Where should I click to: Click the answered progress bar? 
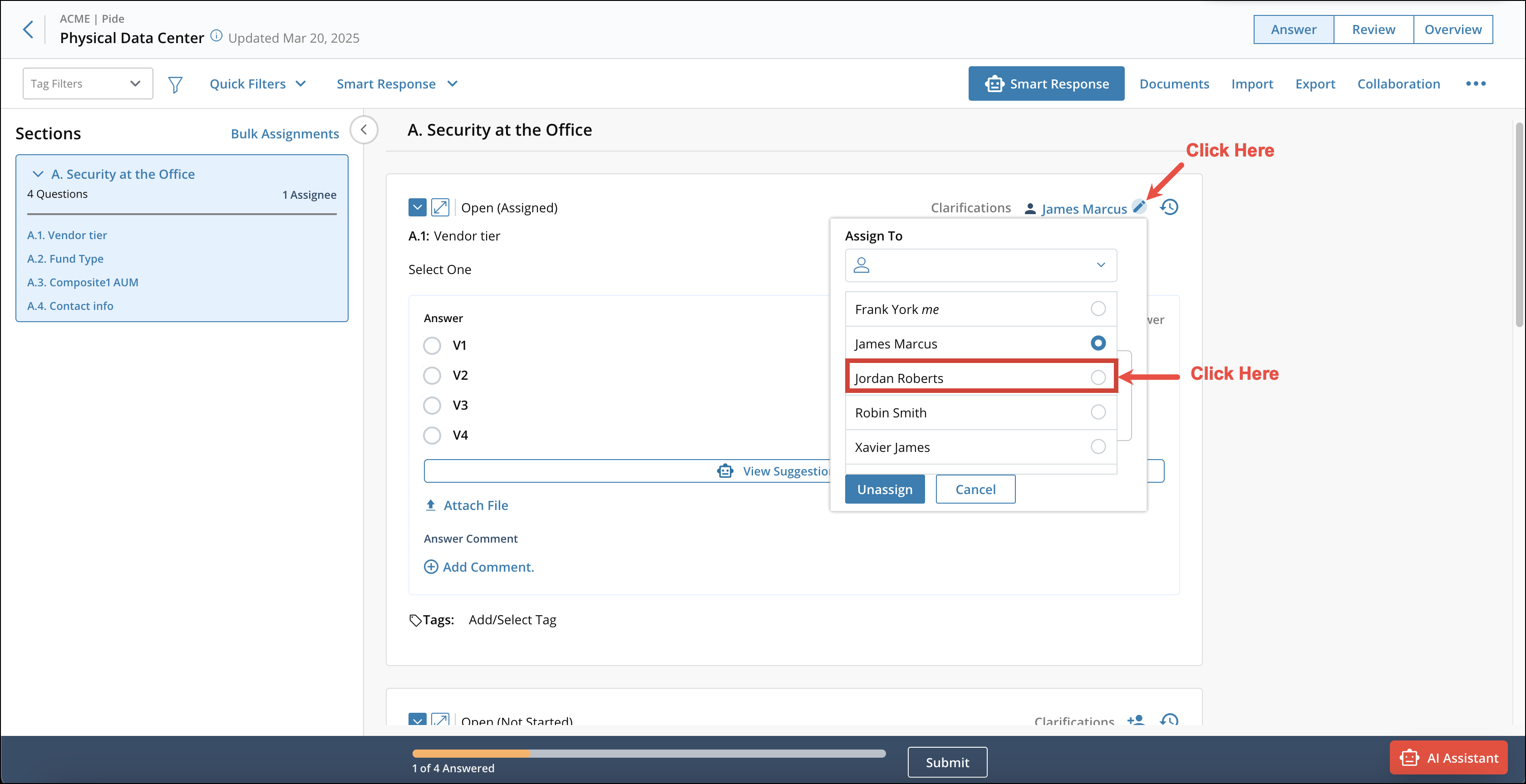tap(649, 753)
